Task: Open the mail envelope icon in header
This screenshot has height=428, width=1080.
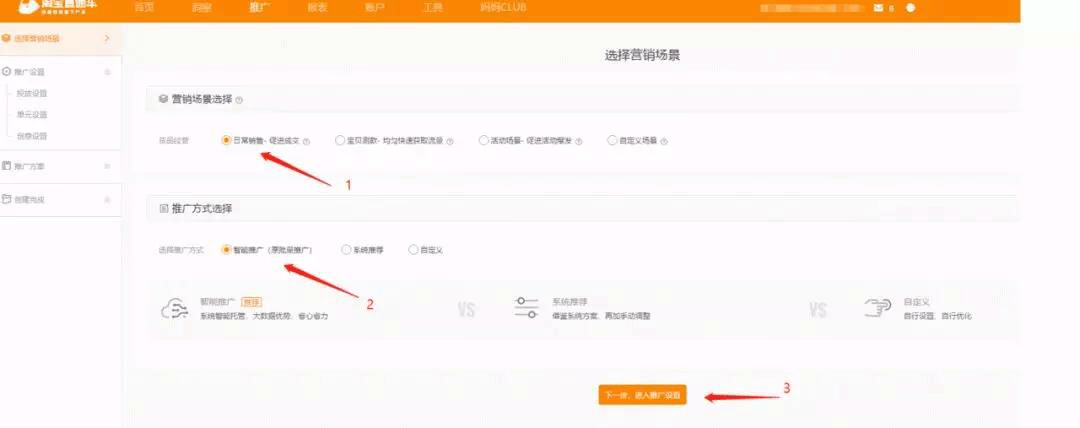Action: pos(878,8)
